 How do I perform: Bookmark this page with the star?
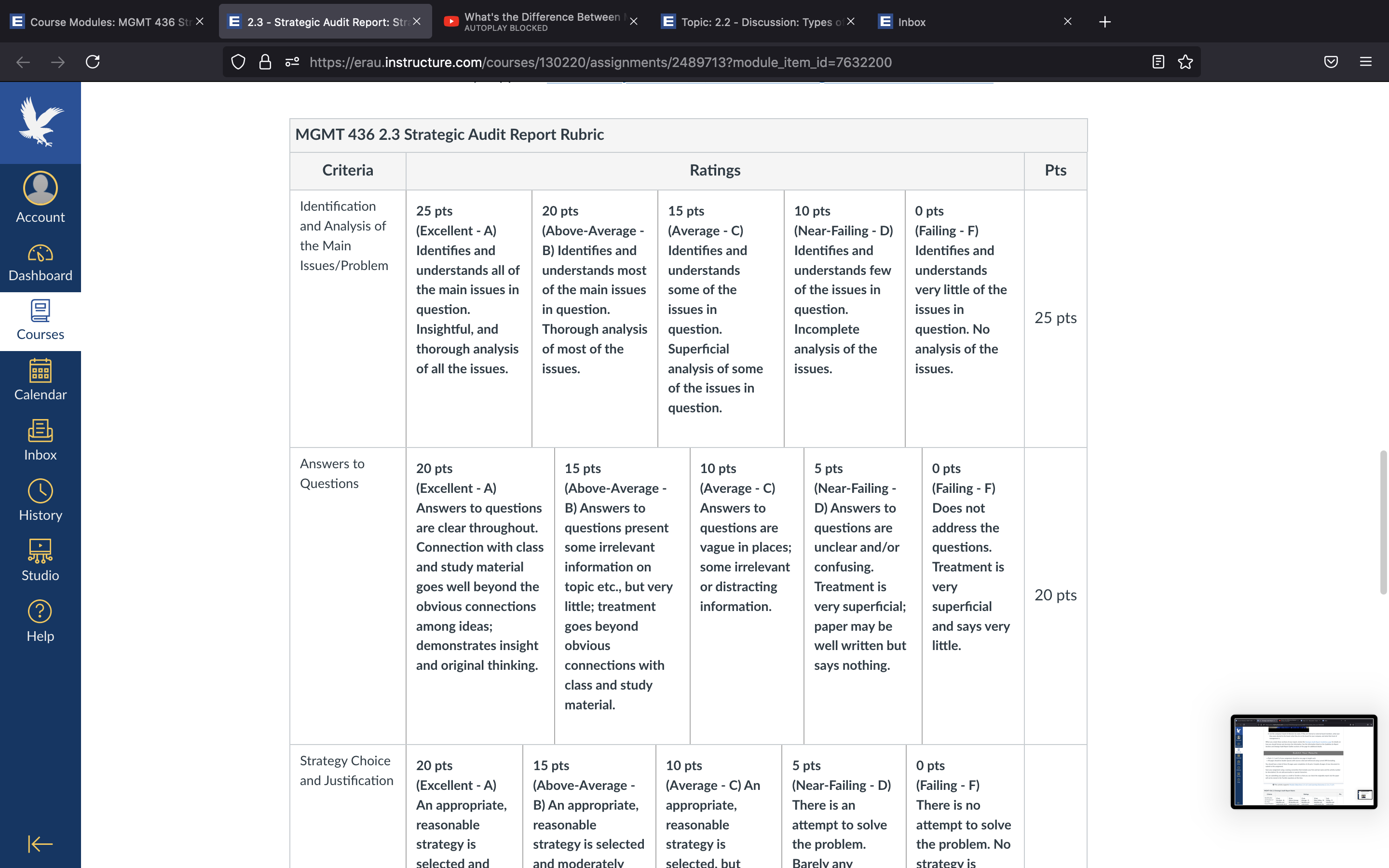coord(1185,62)
